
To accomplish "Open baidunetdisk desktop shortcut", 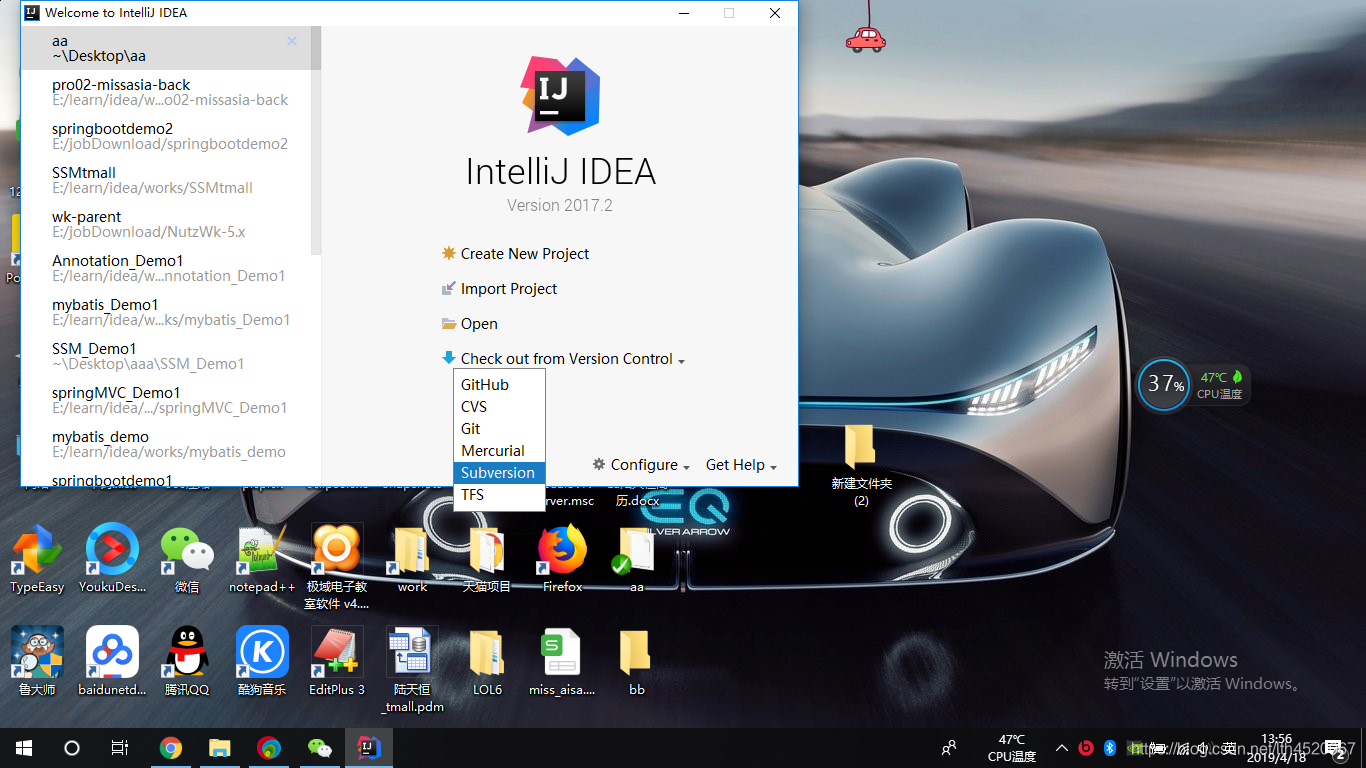I will (112, 661).
